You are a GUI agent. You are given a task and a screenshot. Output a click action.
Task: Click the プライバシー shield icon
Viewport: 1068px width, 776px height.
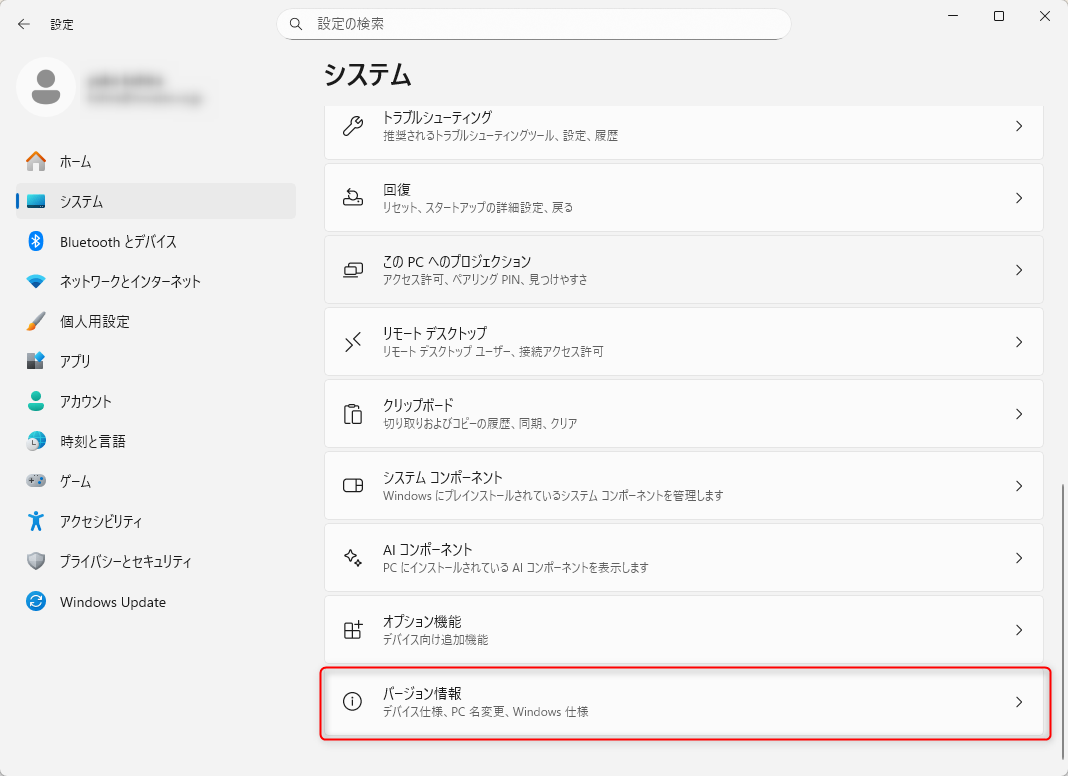tap(36, 561)
